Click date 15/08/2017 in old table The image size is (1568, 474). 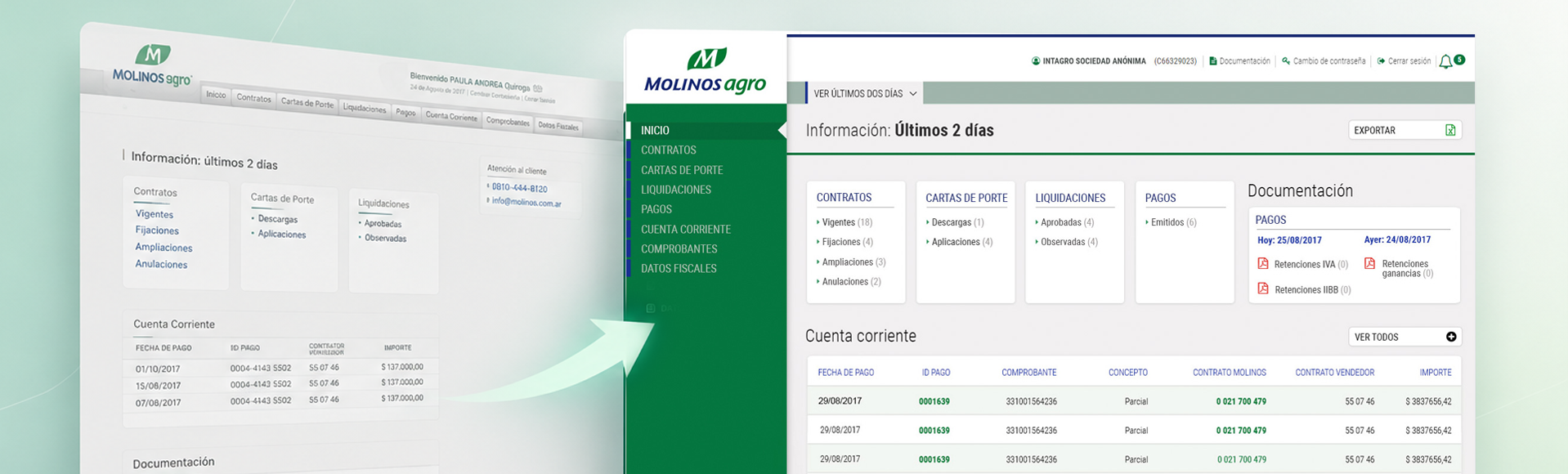(x=158, y=386)
